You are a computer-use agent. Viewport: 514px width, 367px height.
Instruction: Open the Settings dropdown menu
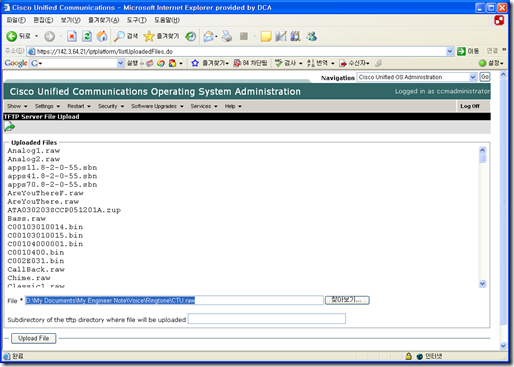pyautogui.click(x=47, y=106)
